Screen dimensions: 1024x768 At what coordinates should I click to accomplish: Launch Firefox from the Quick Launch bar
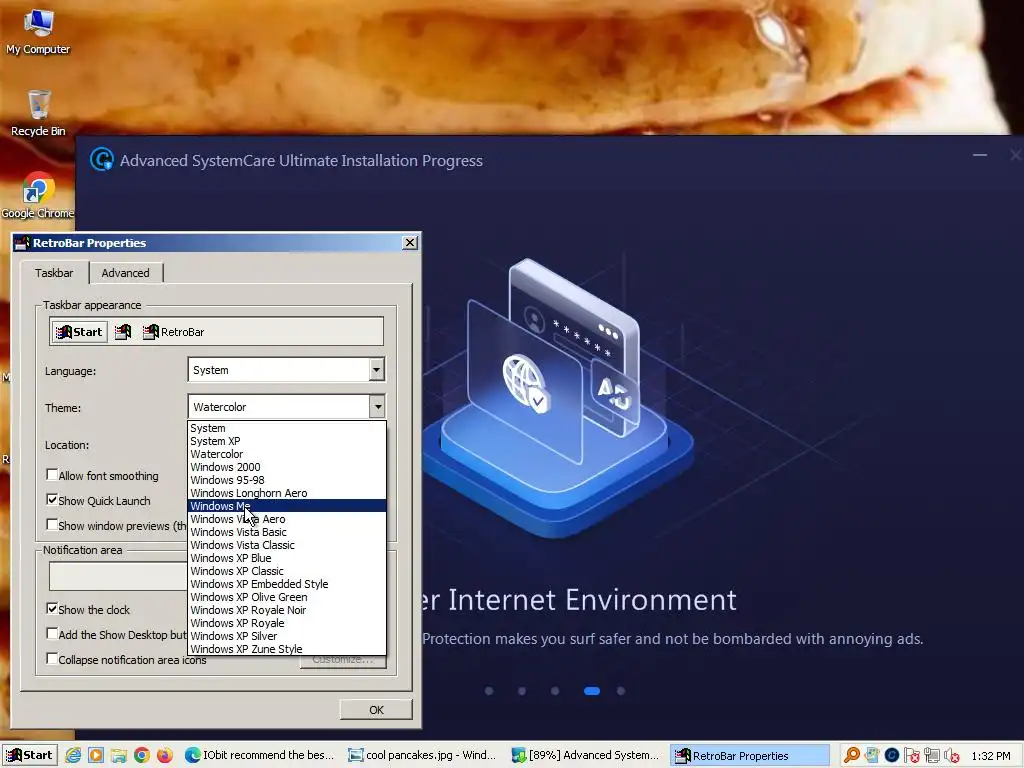pos(165,756)
